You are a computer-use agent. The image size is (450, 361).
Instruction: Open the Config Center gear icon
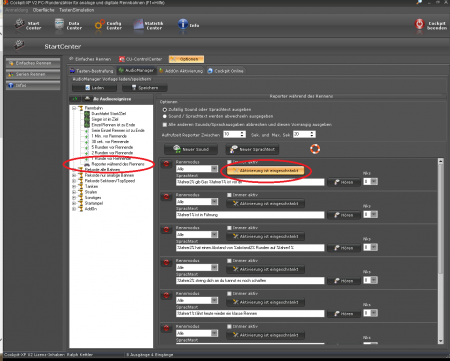pos(99,25)
